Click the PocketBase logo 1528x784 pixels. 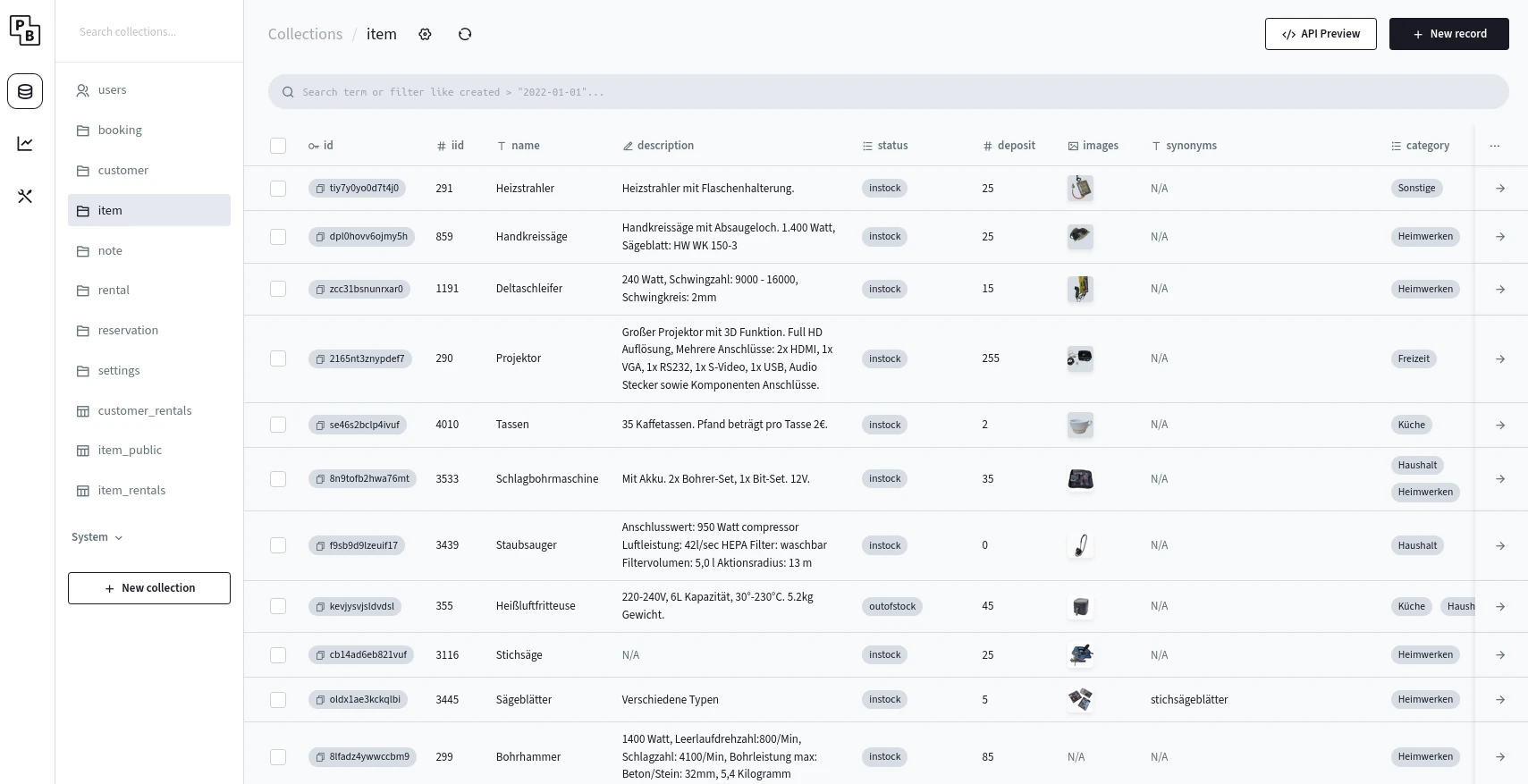click(x=25, y=30)
